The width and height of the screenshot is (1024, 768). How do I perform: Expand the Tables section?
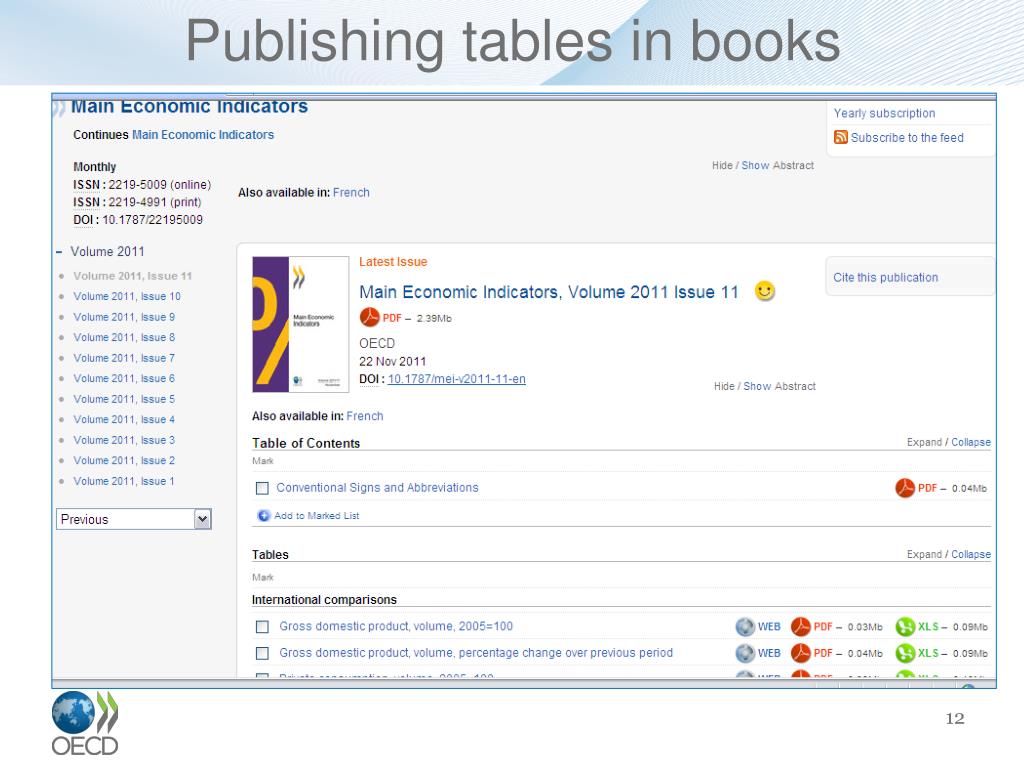click(924, 554)
